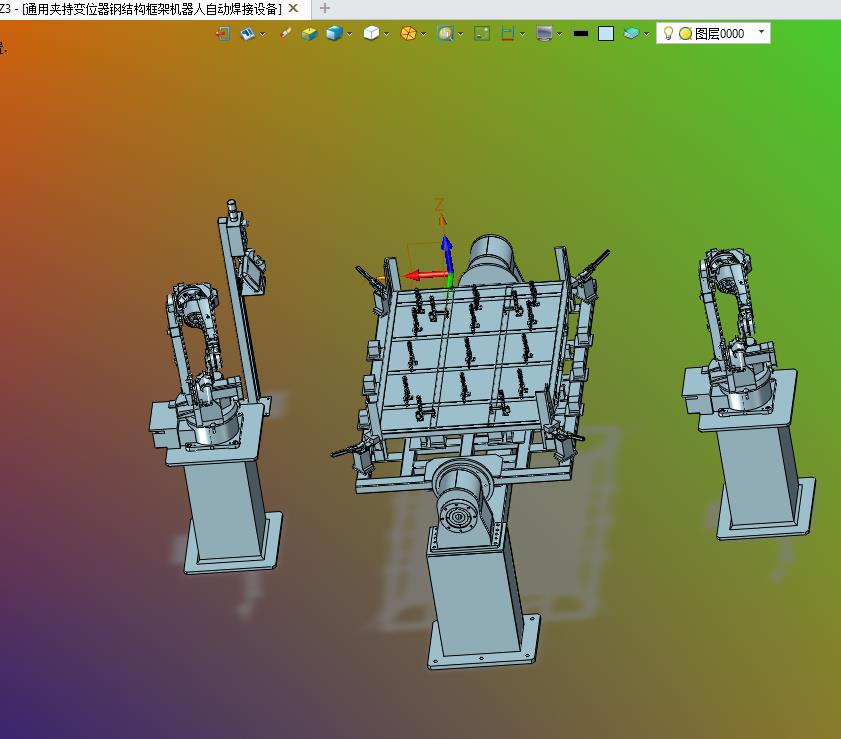The height and width of the screenshot is (739, 841).
Task: Click the red-teal frame alignment icon
Action: [x=507, y=33]
